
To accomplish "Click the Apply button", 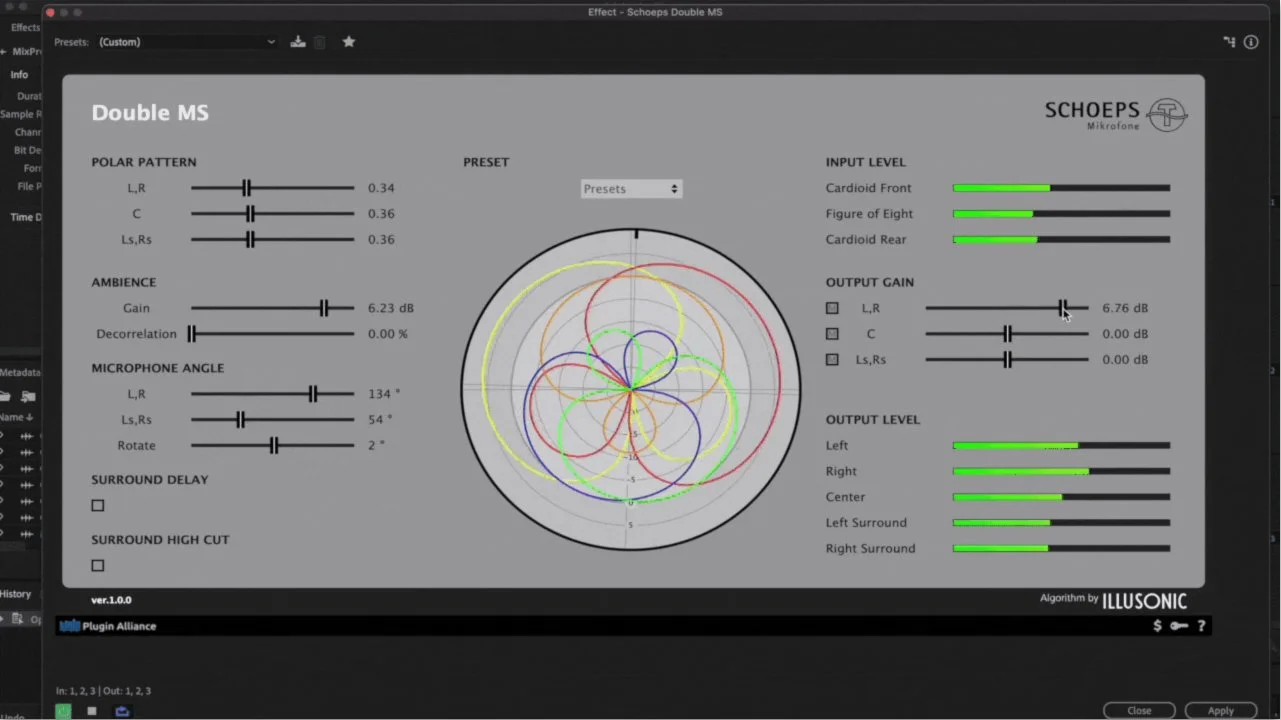I will 1220,710.
